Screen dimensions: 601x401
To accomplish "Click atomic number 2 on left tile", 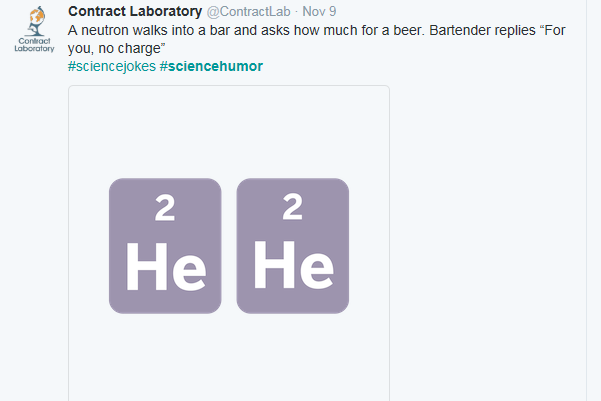I will tap(165, 208).
